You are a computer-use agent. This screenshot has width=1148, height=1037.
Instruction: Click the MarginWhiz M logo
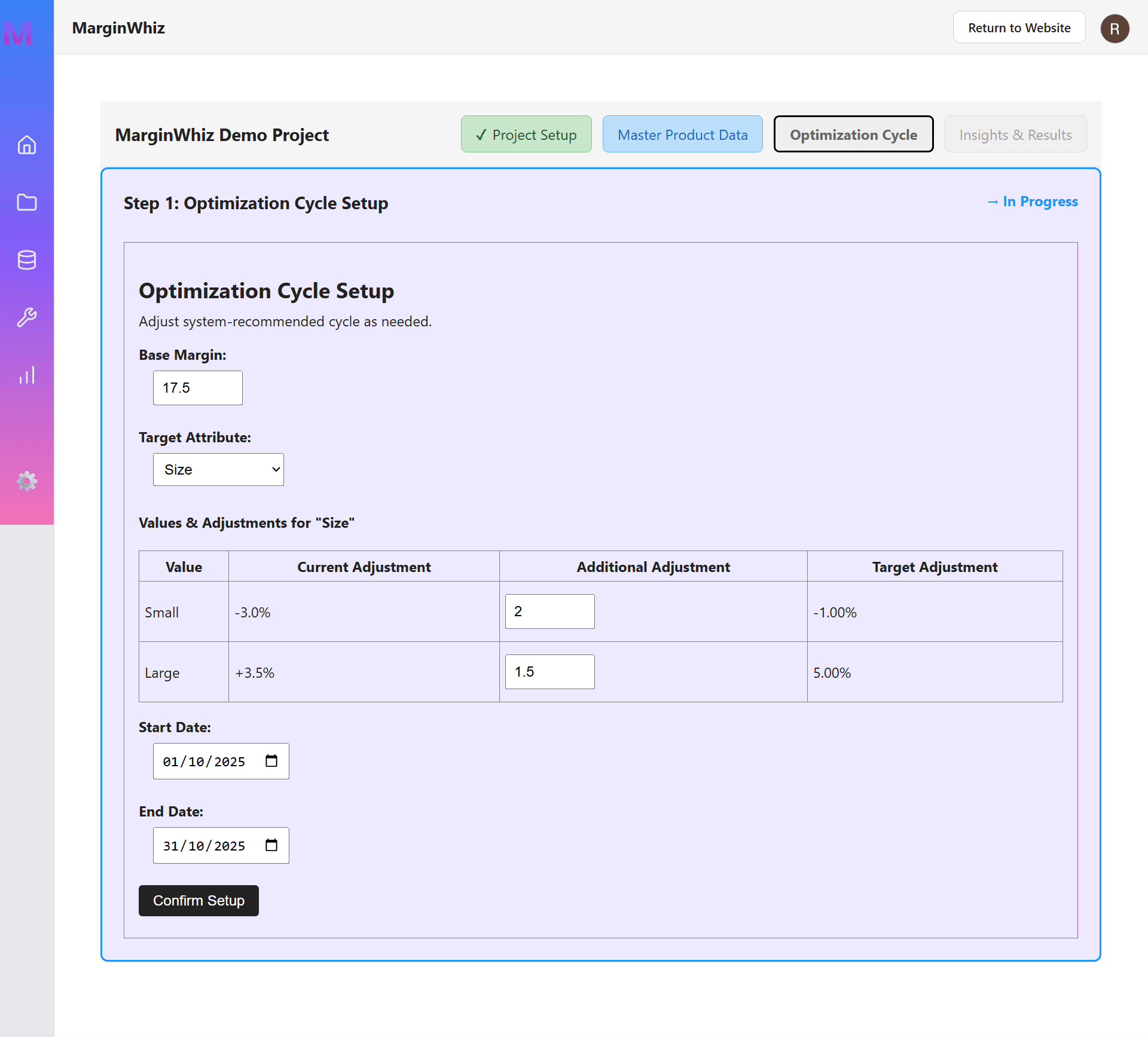(18, 34)
